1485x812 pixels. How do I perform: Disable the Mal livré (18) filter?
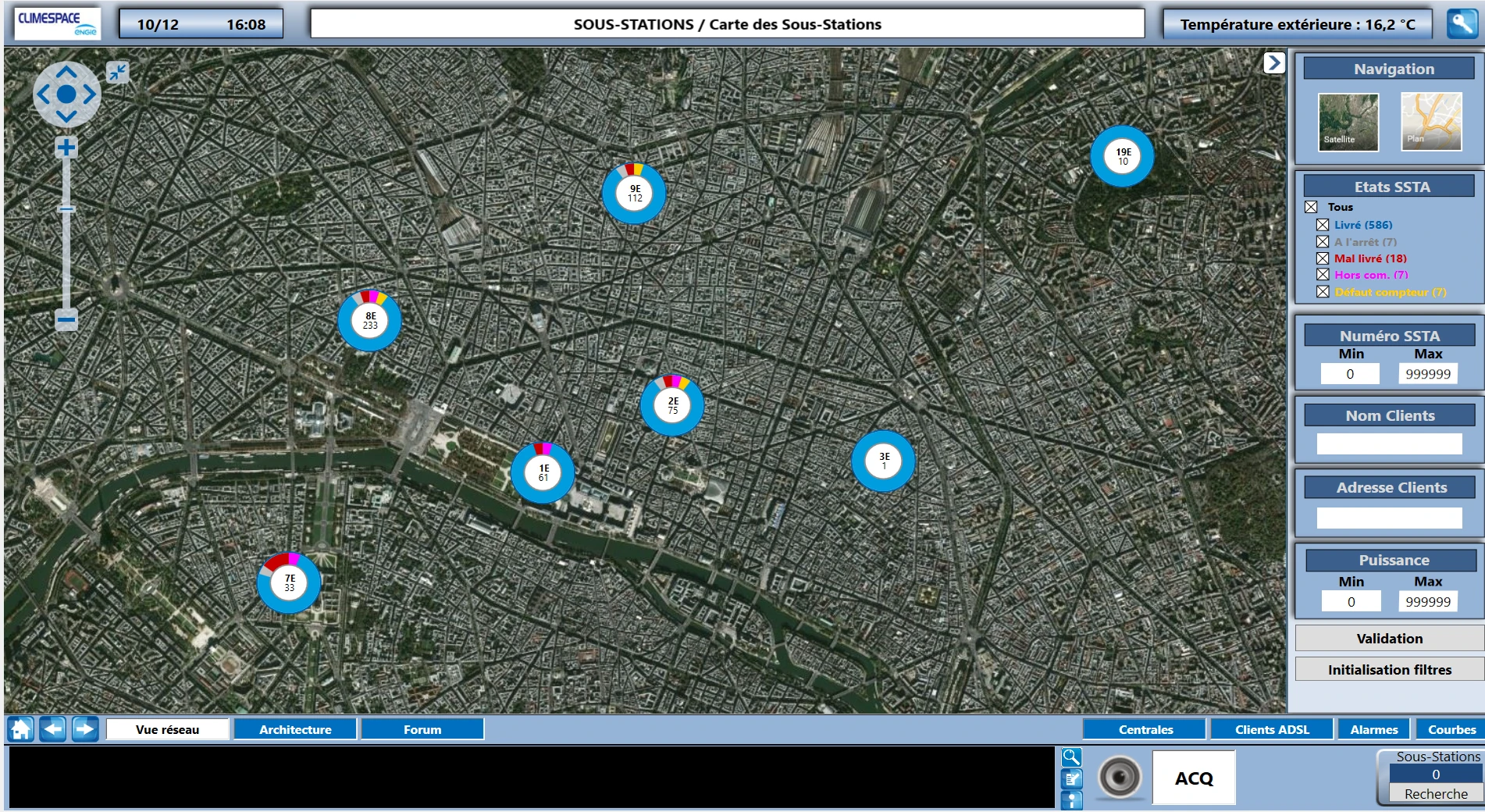coord(1322,258)
